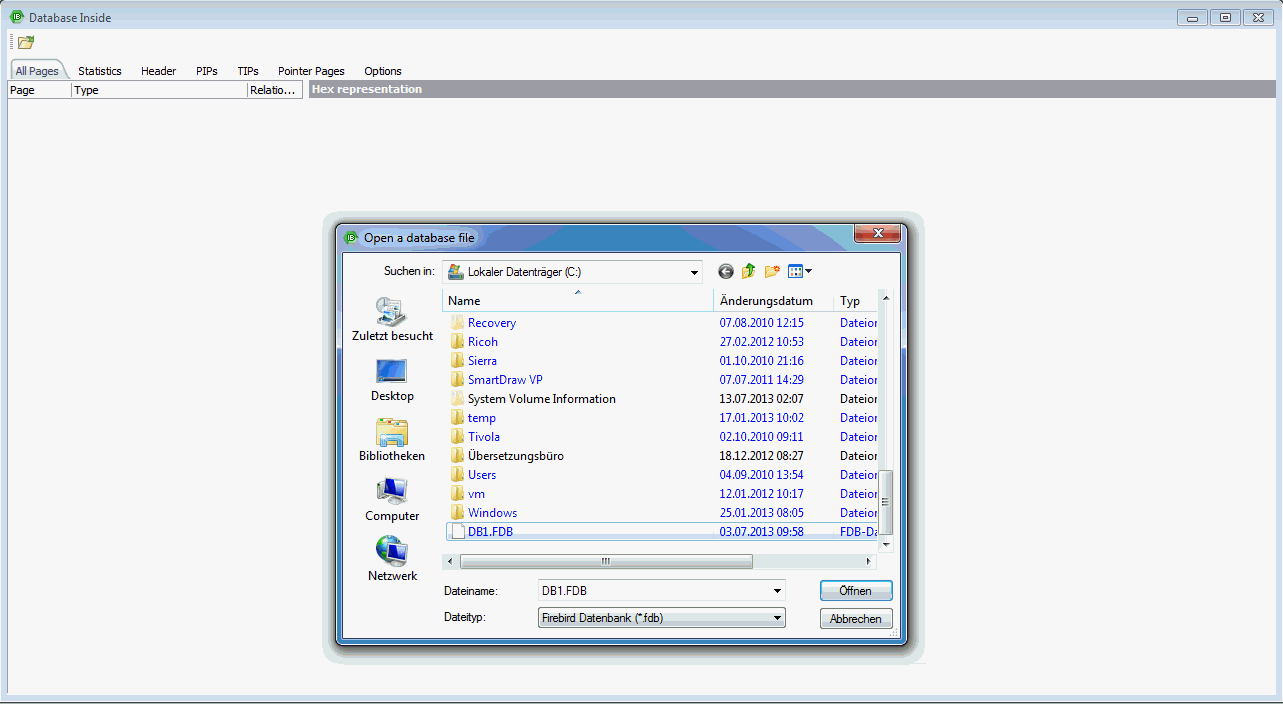Go back using the dialog back arrow
The height and width of the screenshot is (704, 1283).
coord(726,271)
